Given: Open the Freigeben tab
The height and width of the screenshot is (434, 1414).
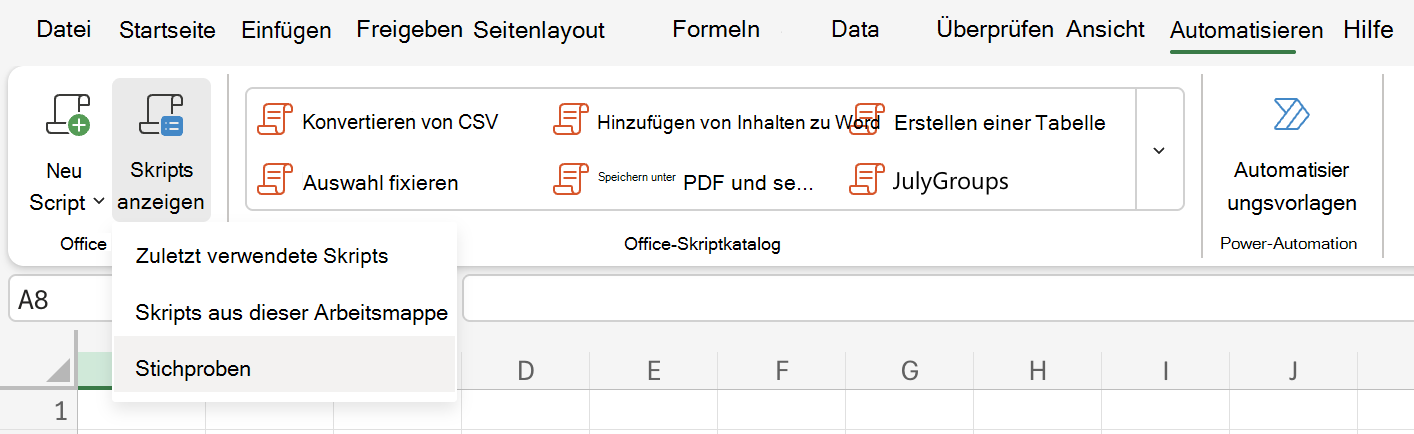Looking at the screenshot, I should click(x=409, y=29).
